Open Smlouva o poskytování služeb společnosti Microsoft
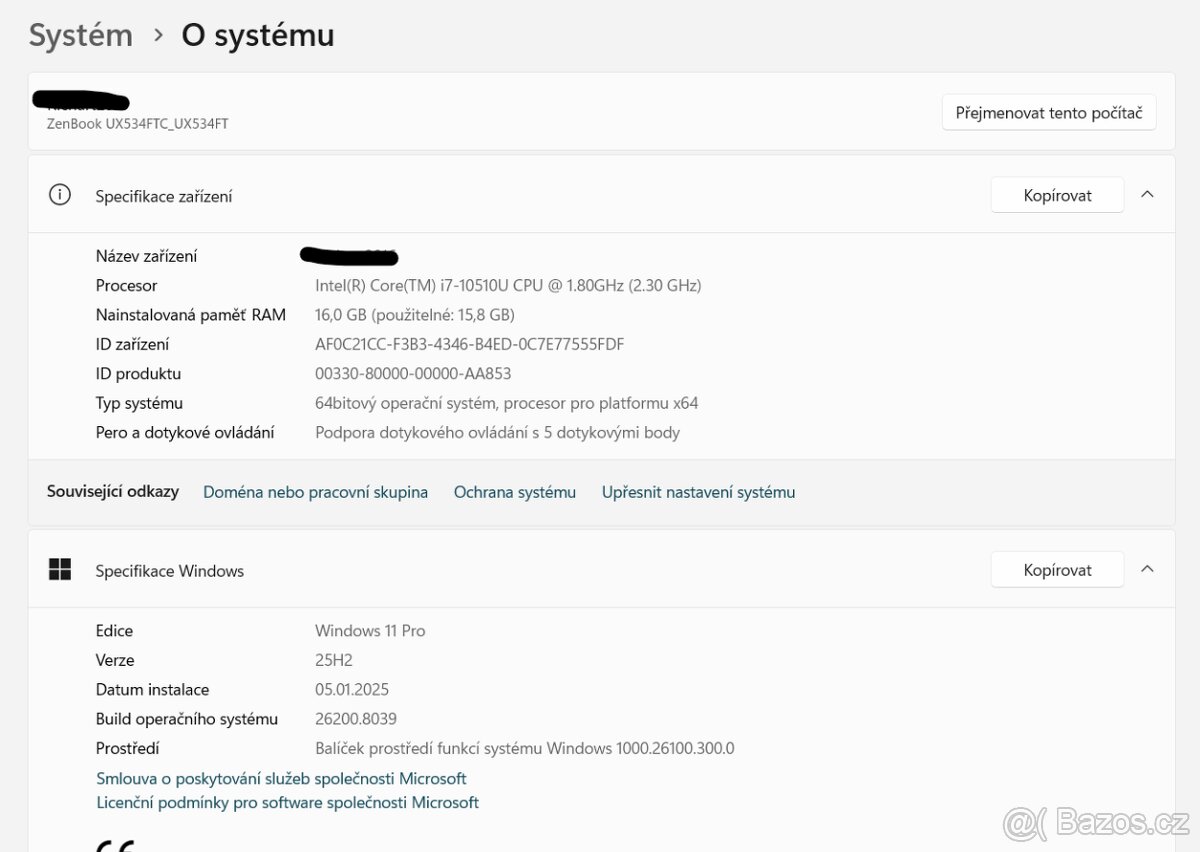This screenshot has height=852, width=1200. pyautogui.click(x=280, y=778)
